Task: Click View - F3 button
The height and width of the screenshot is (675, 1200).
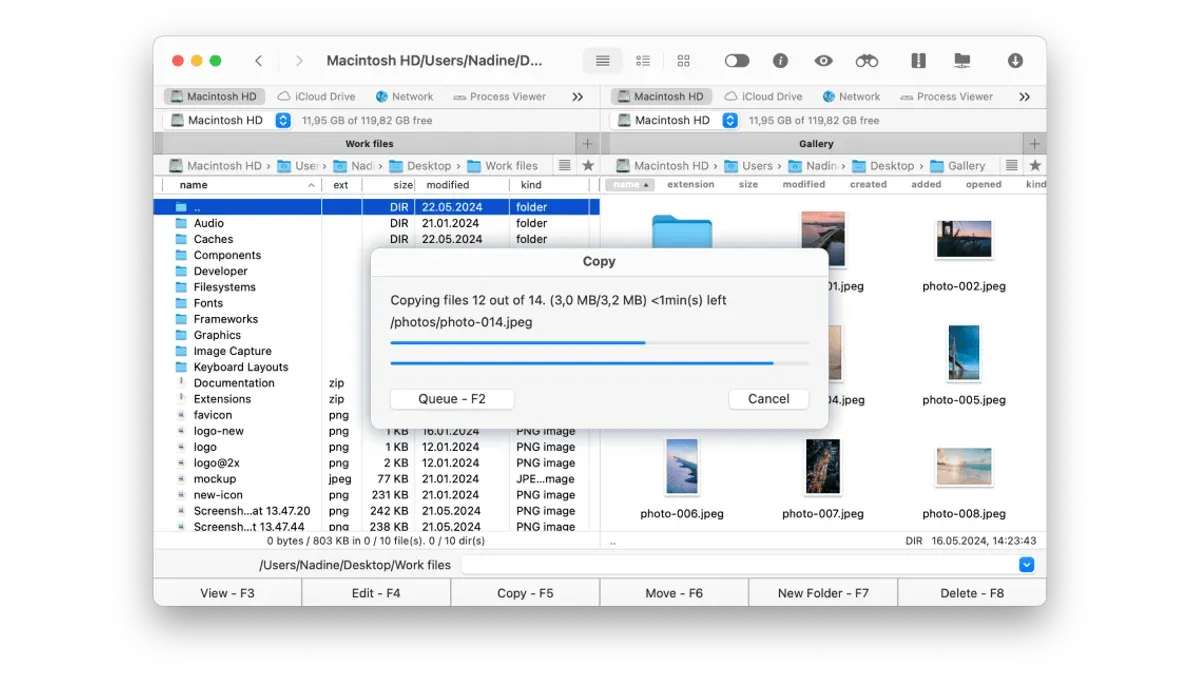Action: click(227, 593)
